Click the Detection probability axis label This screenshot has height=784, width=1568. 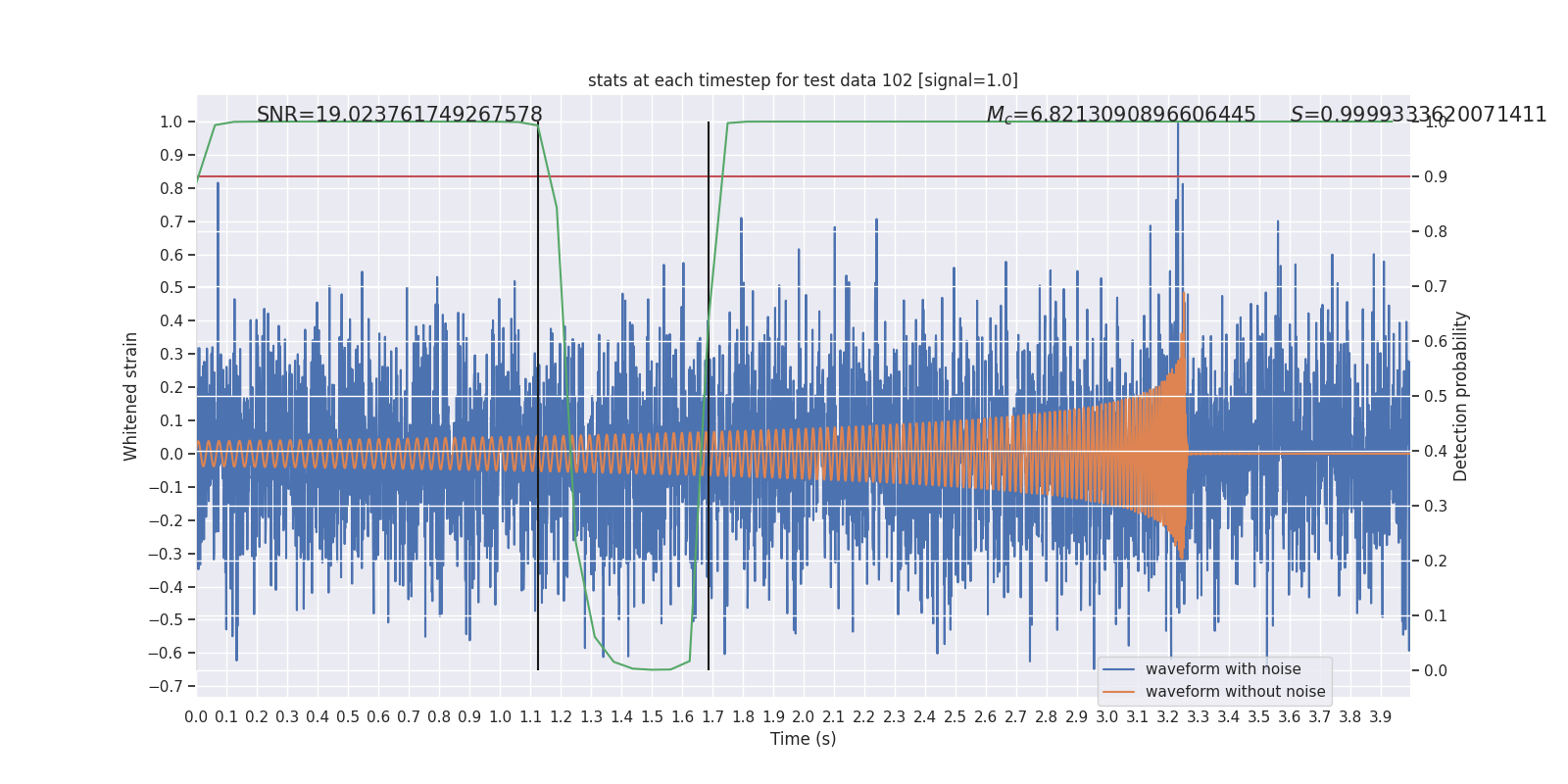pyautogui.click(x=1461, y=396)
